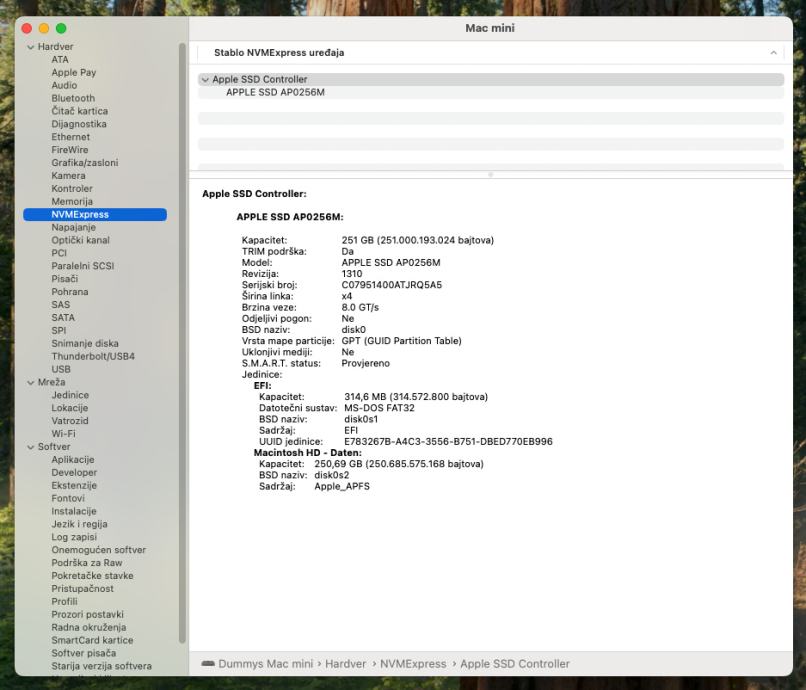The height and width of the screenshot is (690, 806).
Task: Select APPLE SSD AP0256M device row
Action: tap(275, 92)
